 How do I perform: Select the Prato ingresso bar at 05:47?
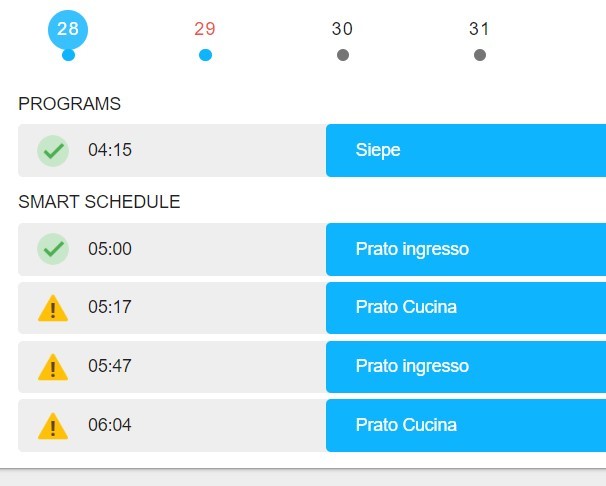point(466,367)
